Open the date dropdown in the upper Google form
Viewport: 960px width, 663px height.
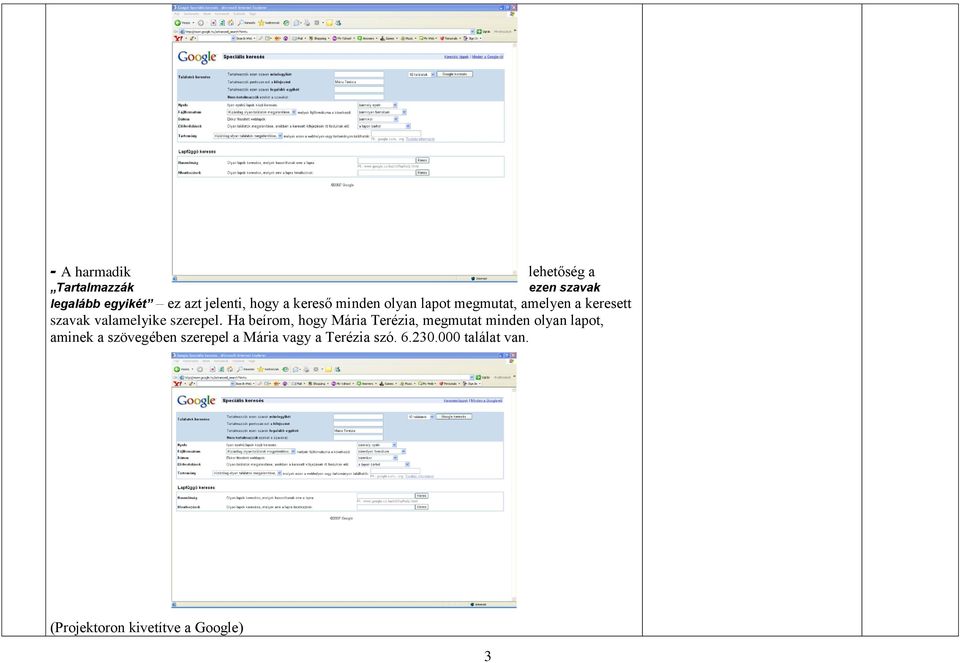378,119
